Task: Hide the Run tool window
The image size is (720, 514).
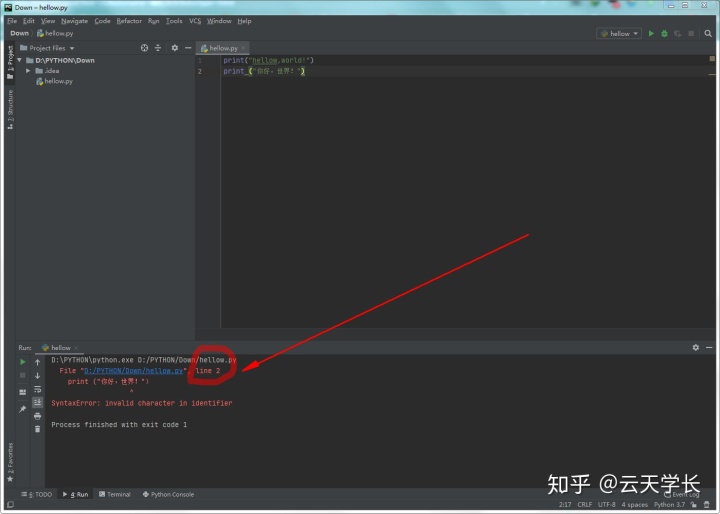Action: 709,348
